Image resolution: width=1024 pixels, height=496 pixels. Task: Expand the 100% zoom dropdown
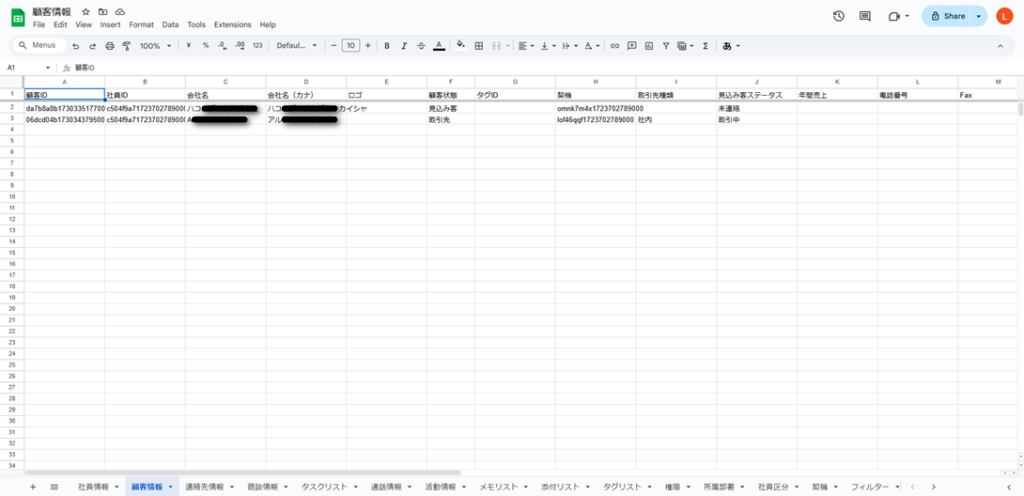click(x=155, y=46)
